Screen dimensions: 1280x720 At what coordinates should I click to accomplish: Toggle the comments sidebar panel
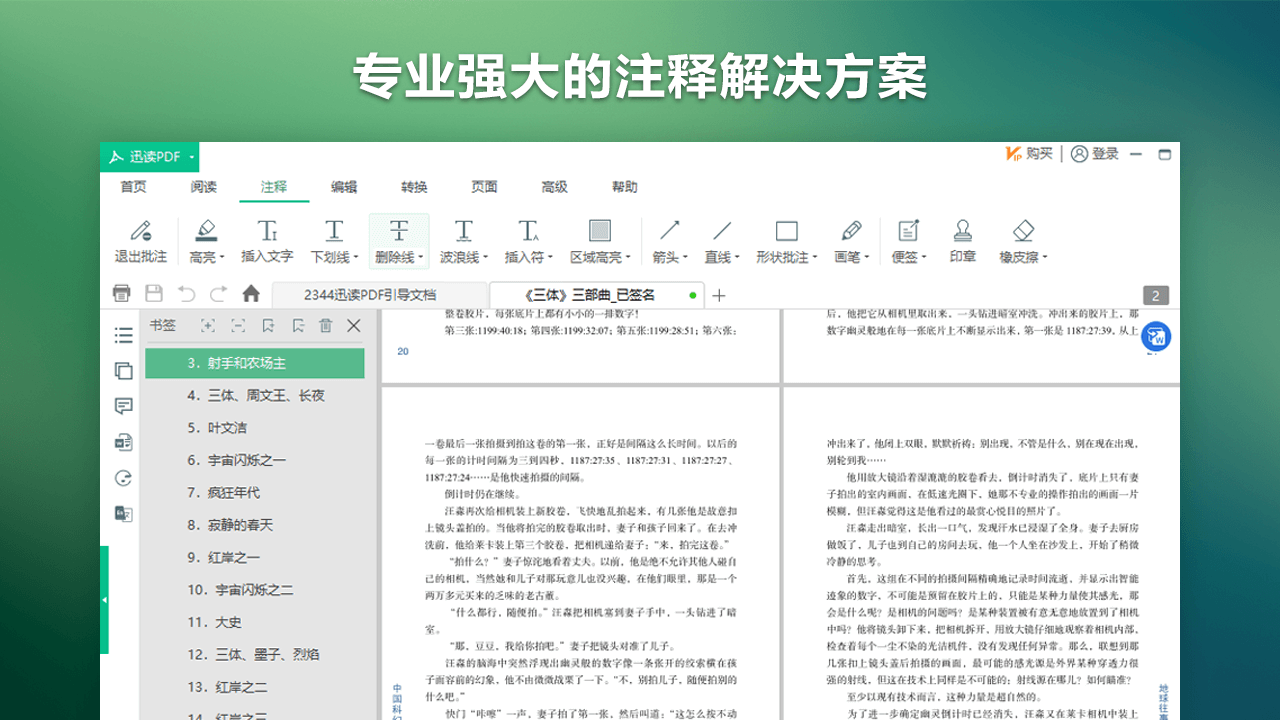(x=123, y=406)
